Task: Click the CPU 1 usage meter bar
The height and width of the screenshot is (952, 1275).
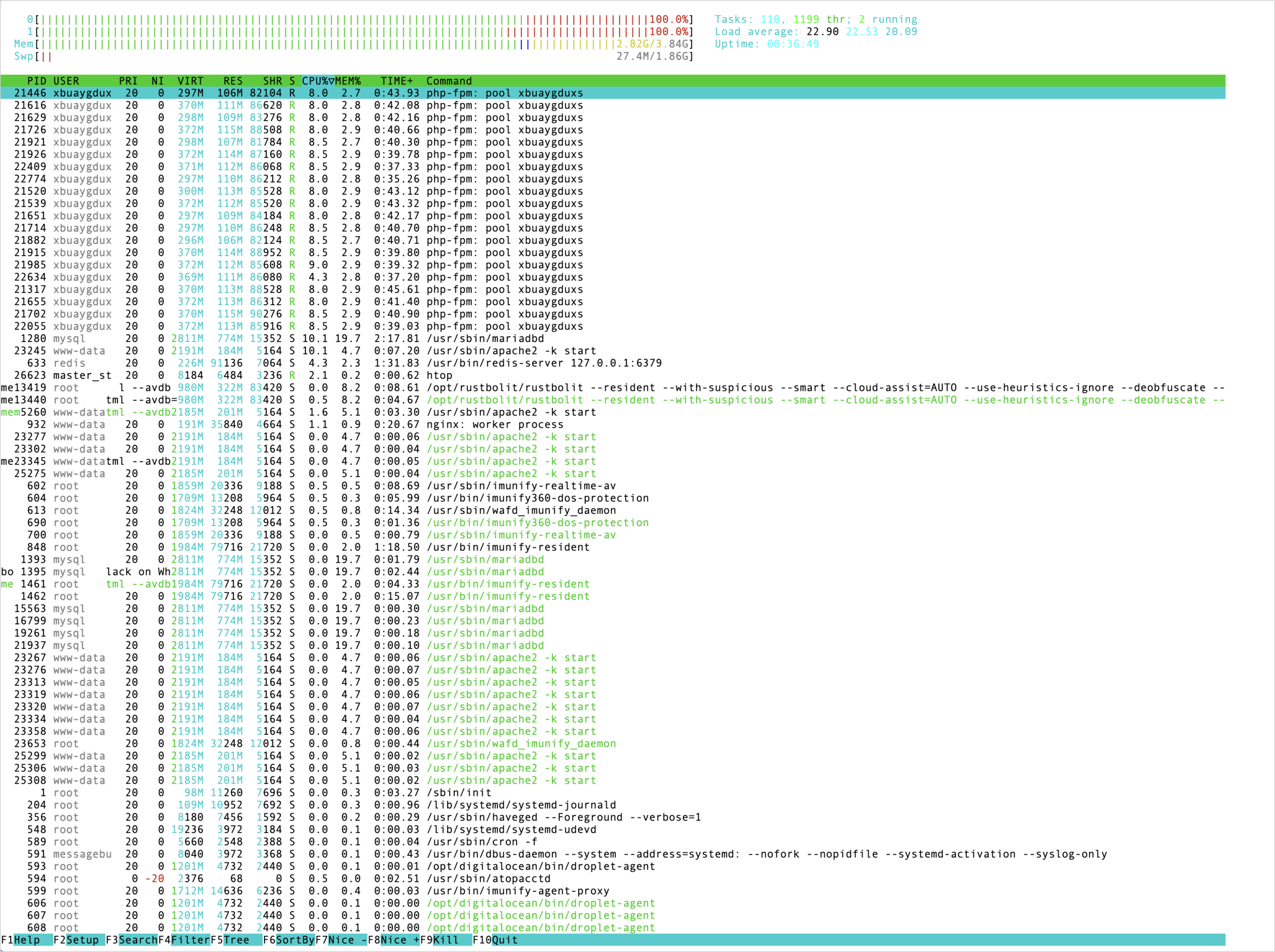Action: pyautogui.click(x=360, y=32)
